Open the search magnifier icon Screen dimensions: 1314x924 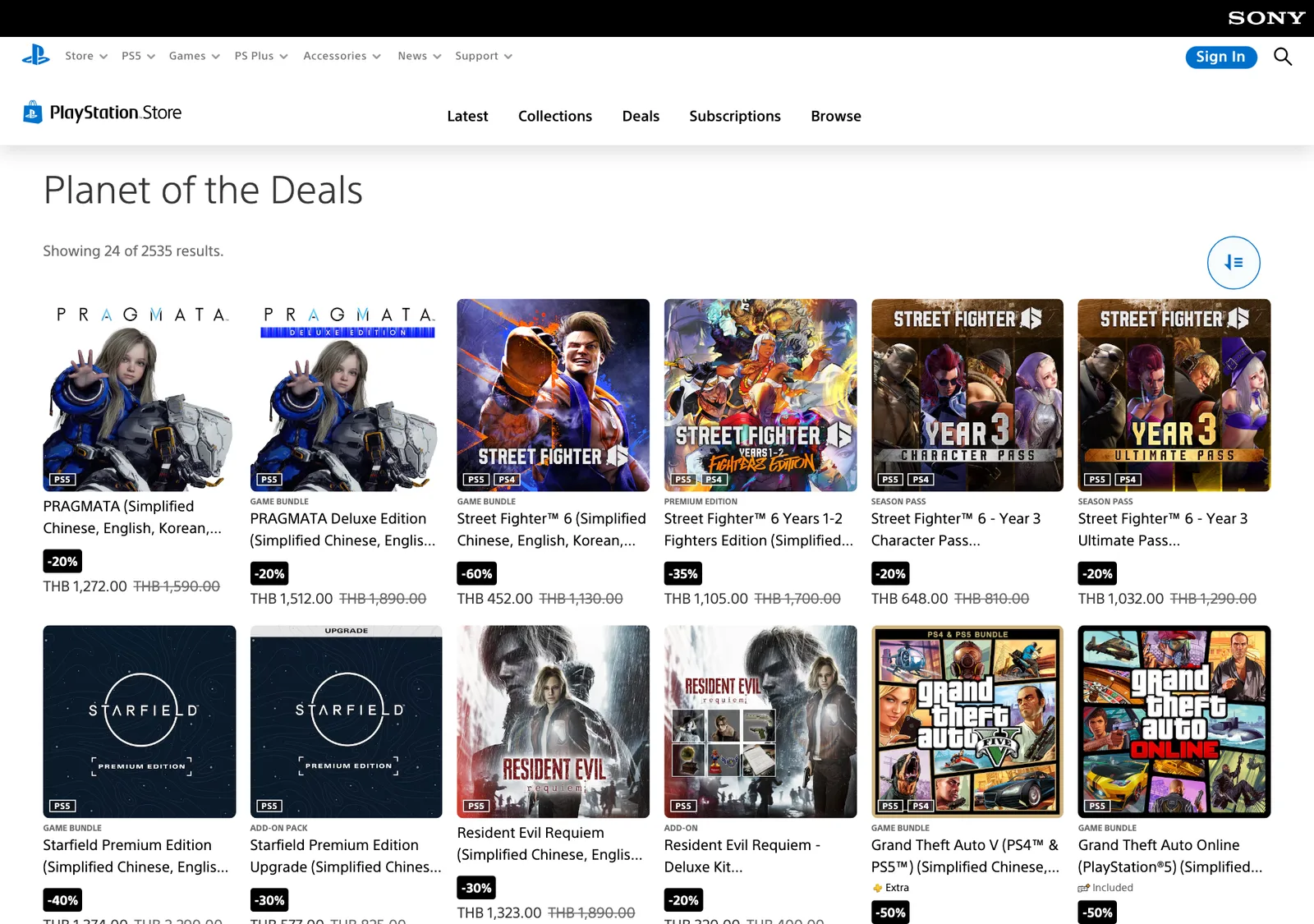(1283, 57)
